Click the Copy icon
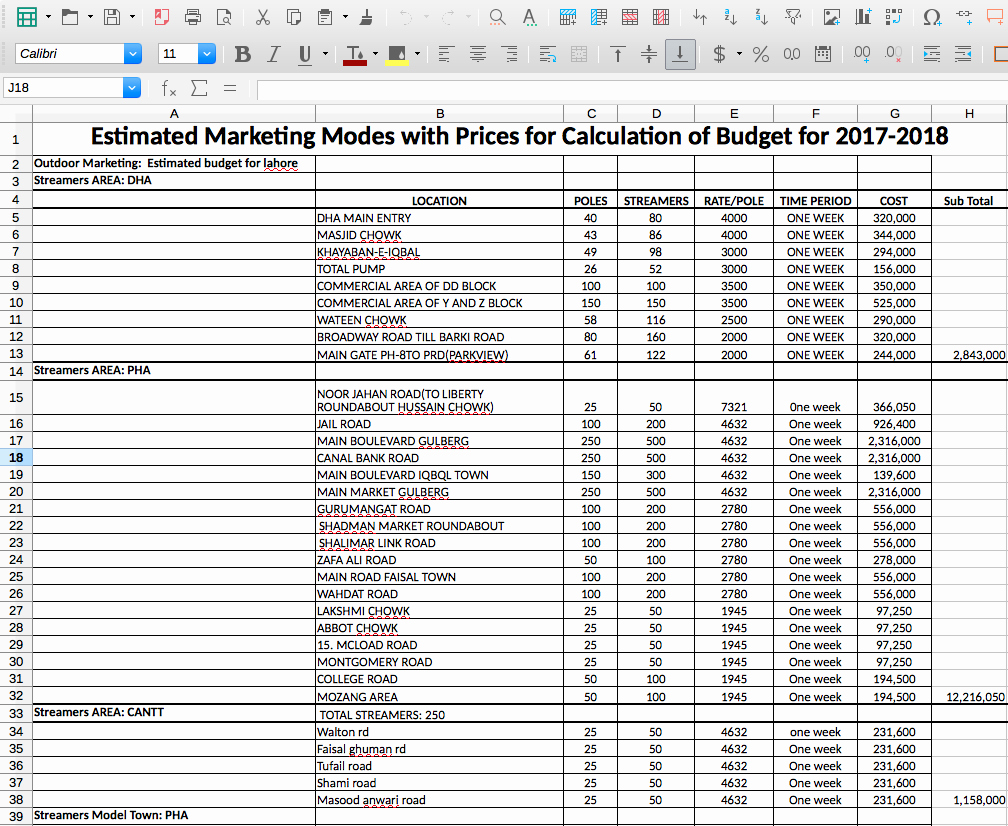 pos(294,17)
